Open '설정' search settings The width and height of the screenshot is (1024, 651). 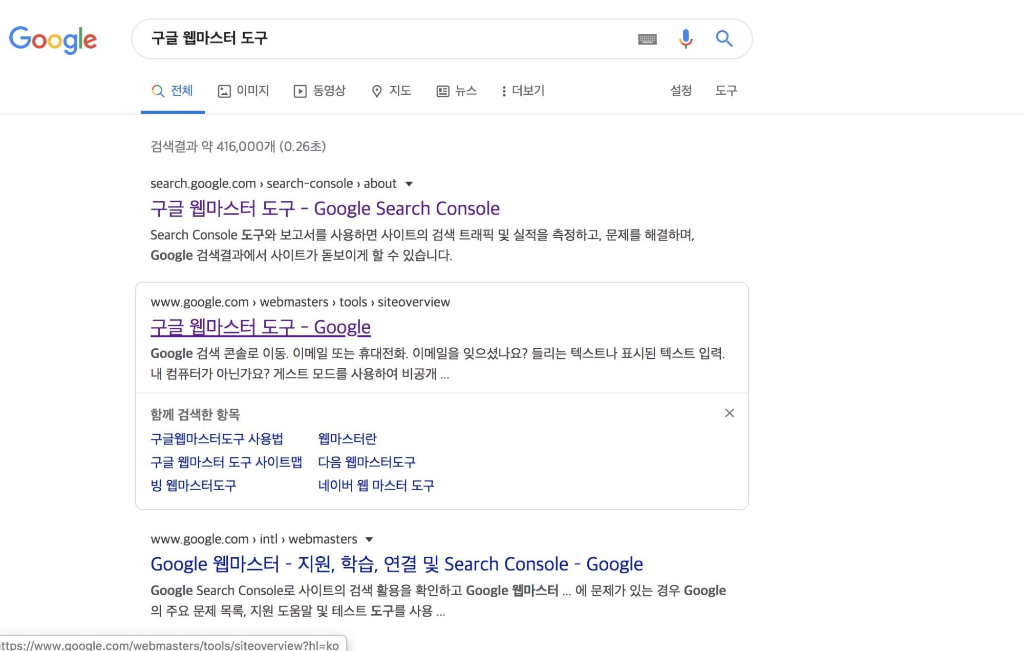(680, 91)
